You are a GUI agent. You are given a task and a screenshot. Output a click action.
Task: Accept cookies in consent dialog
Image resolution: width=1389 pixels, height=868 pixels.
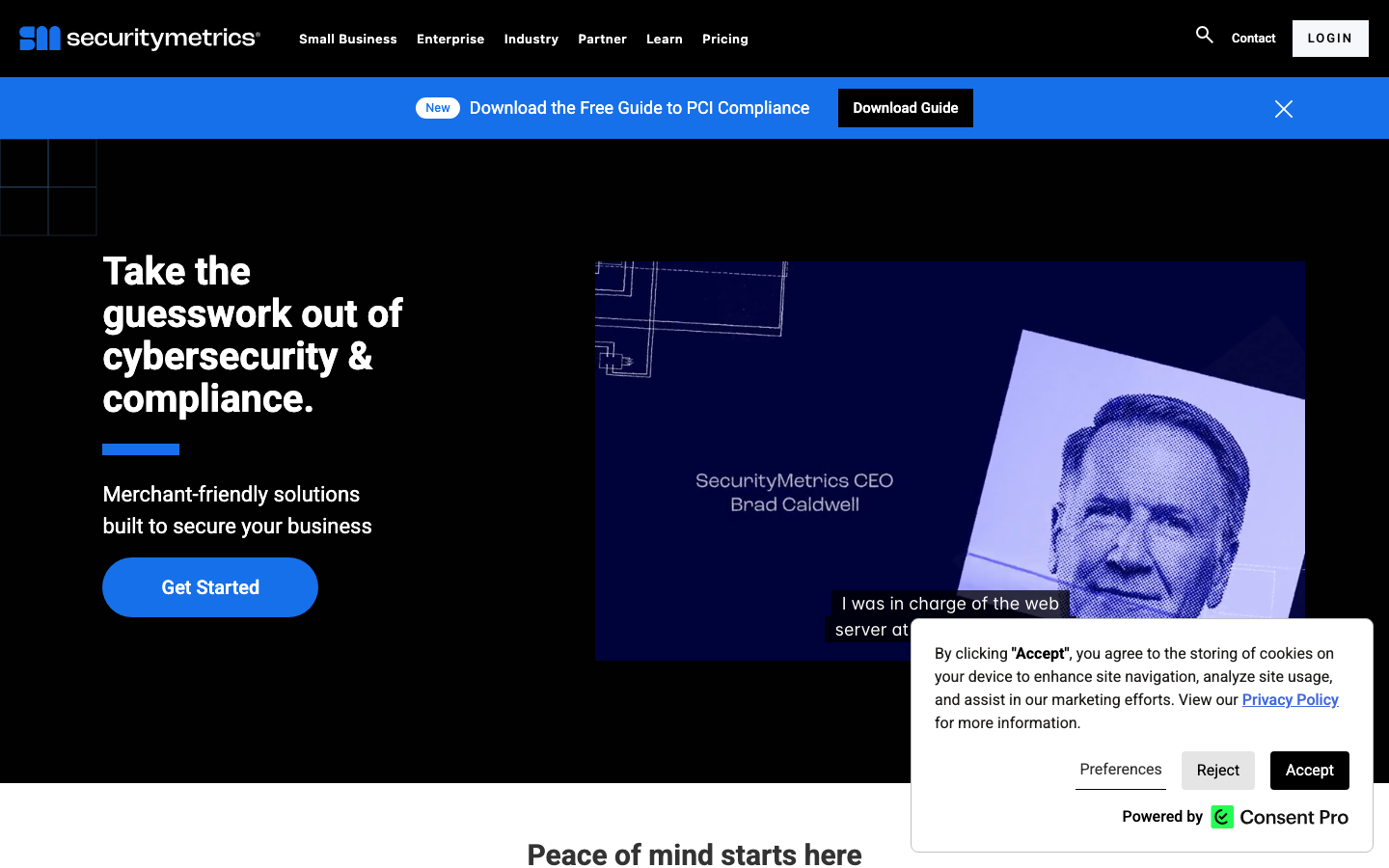[x=1310, y=771]
